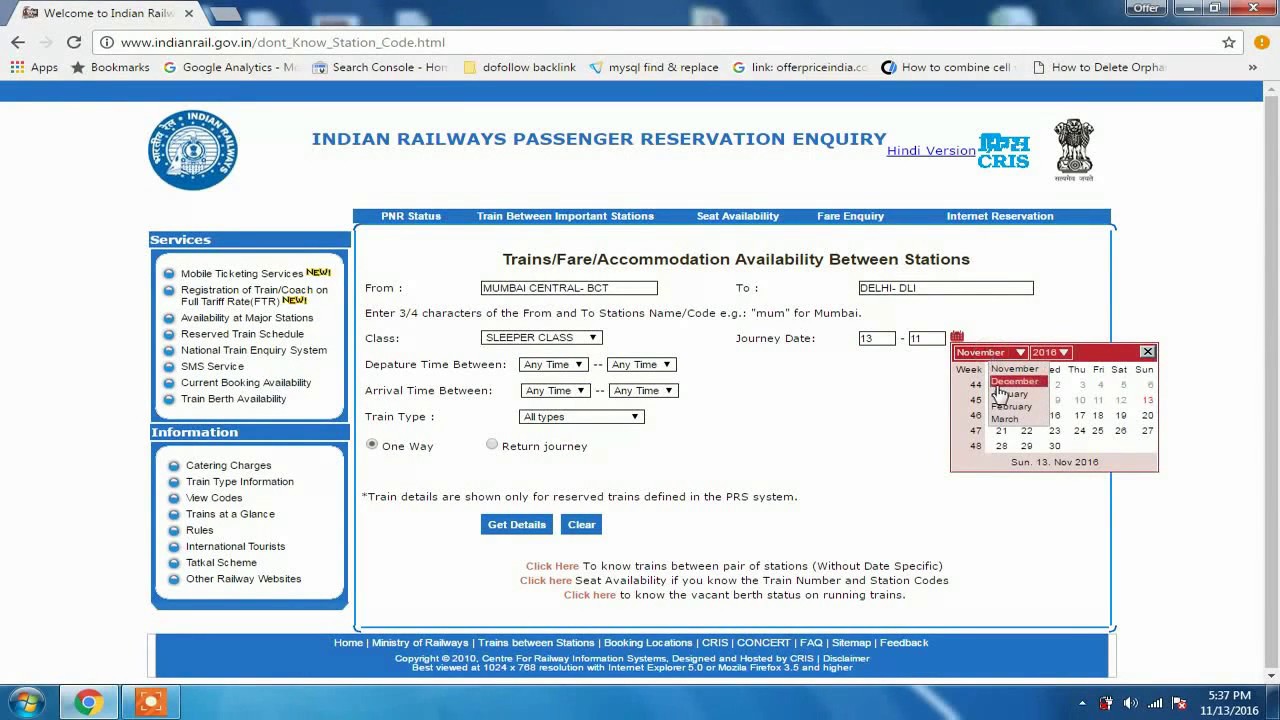This screenshot has width=1280, height=720.
Task: Open Fare Enquiry tab
Action: point(850,216)
